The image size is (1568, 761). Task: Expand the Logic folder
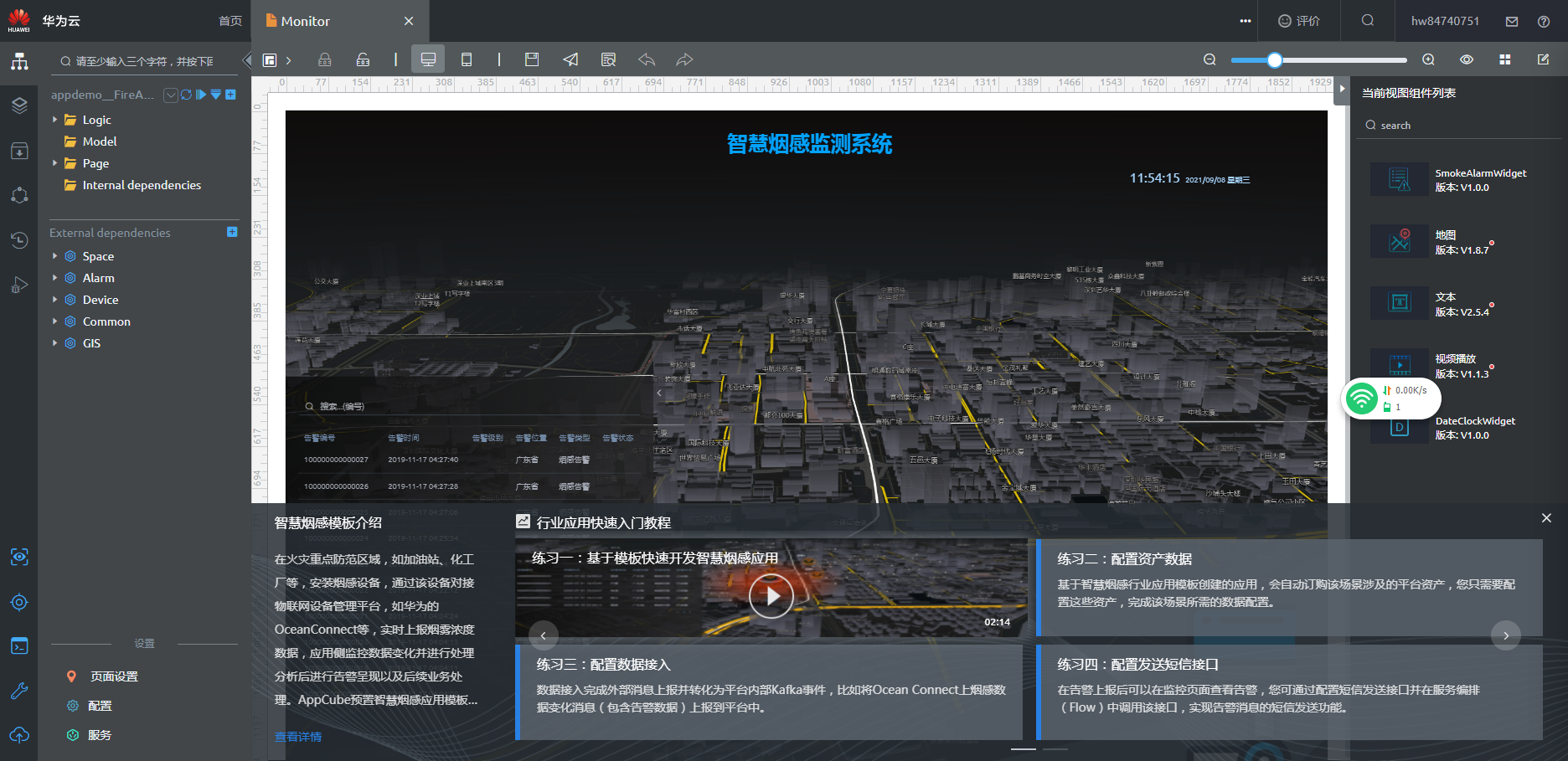pyautogui.click(x=55, y=120)
